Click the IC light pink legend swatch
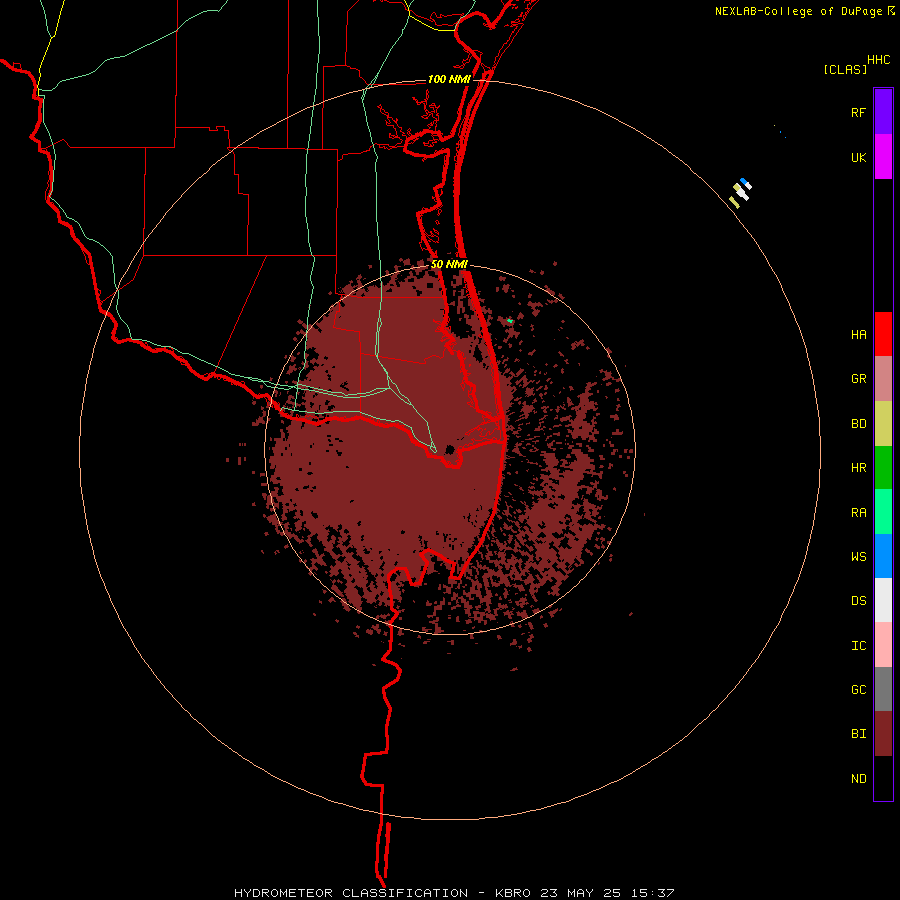900x900 pixels. pos(883,645)
